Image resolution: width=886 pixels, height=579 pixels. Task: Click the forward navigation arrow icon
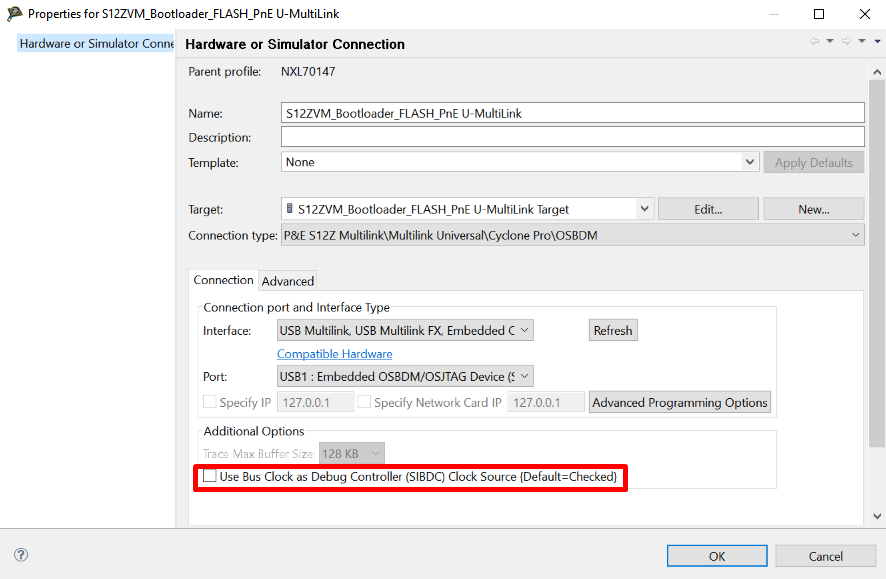point(846,42)
